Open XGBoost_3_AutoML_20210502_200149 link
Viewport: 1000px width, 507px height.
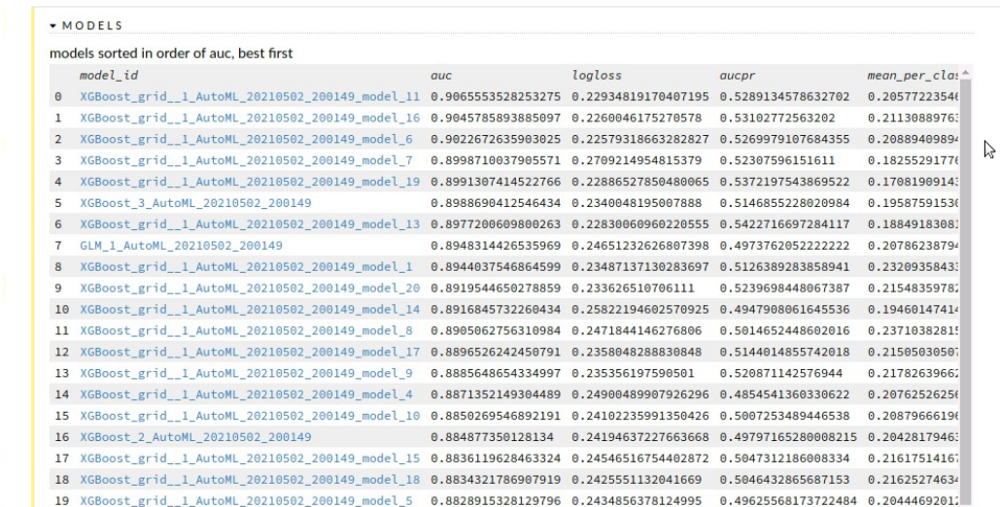coord(196,203)
